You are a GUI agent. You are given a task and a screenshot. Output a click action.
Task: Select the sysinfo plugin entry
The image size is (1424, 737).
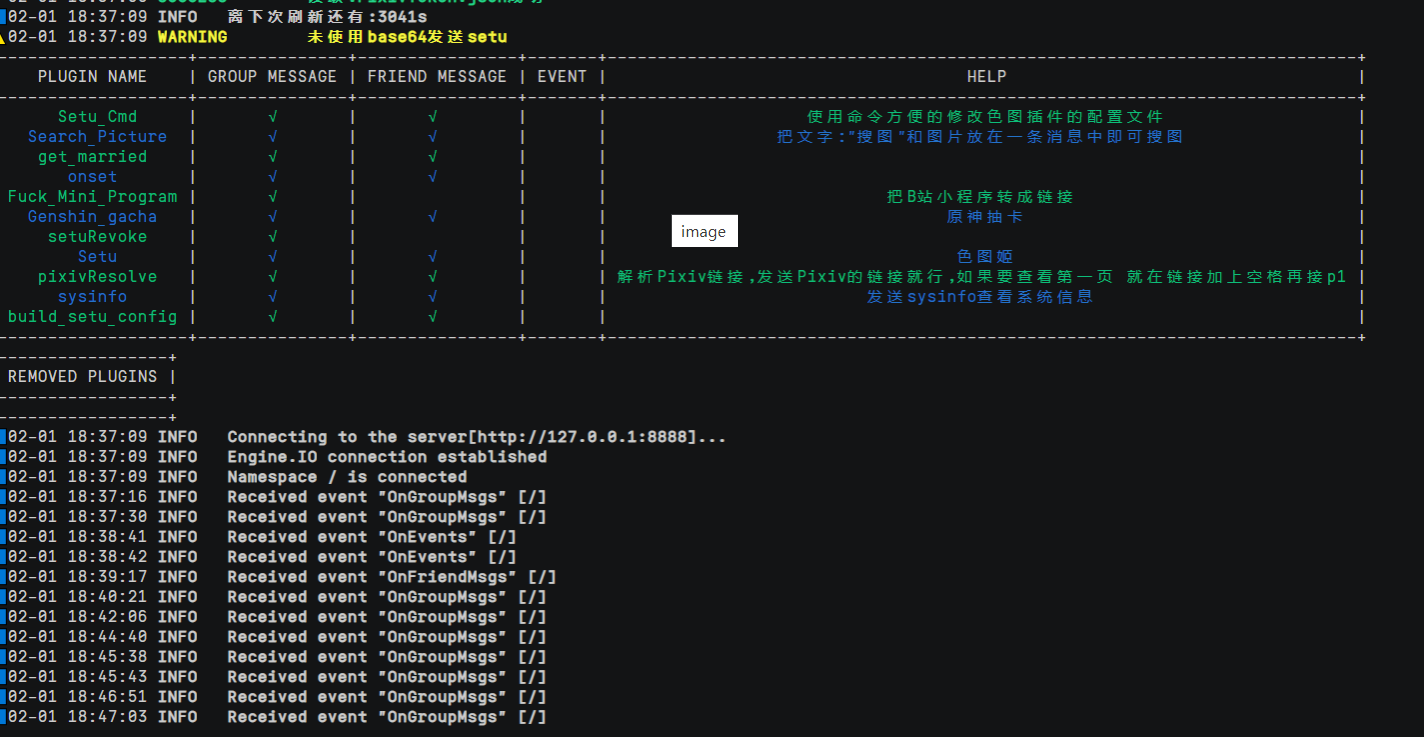pos(92,296)
